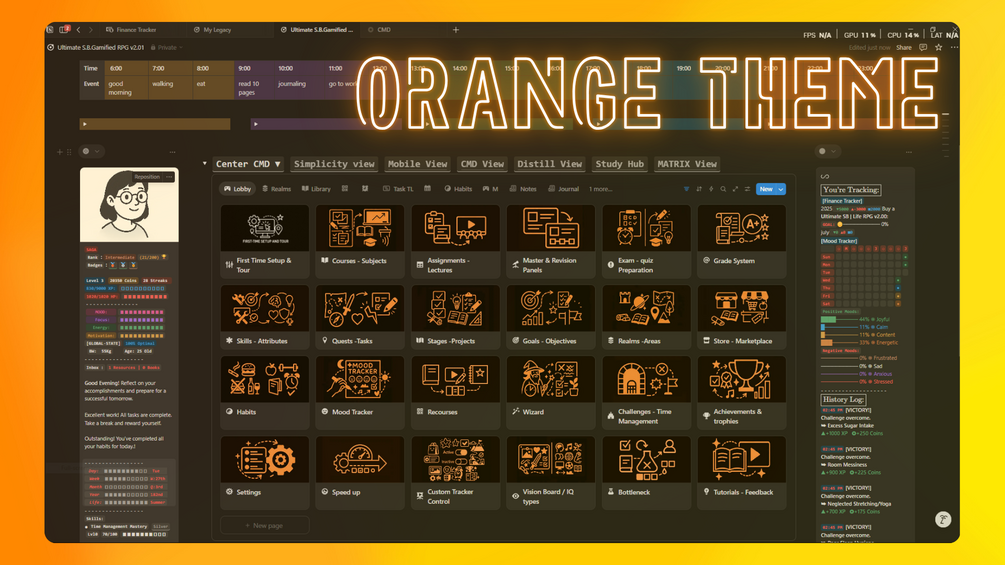Show the '1 more...' hidden views
The width and height of the screenshot is (1005, 565).
(x=601, y=189)
